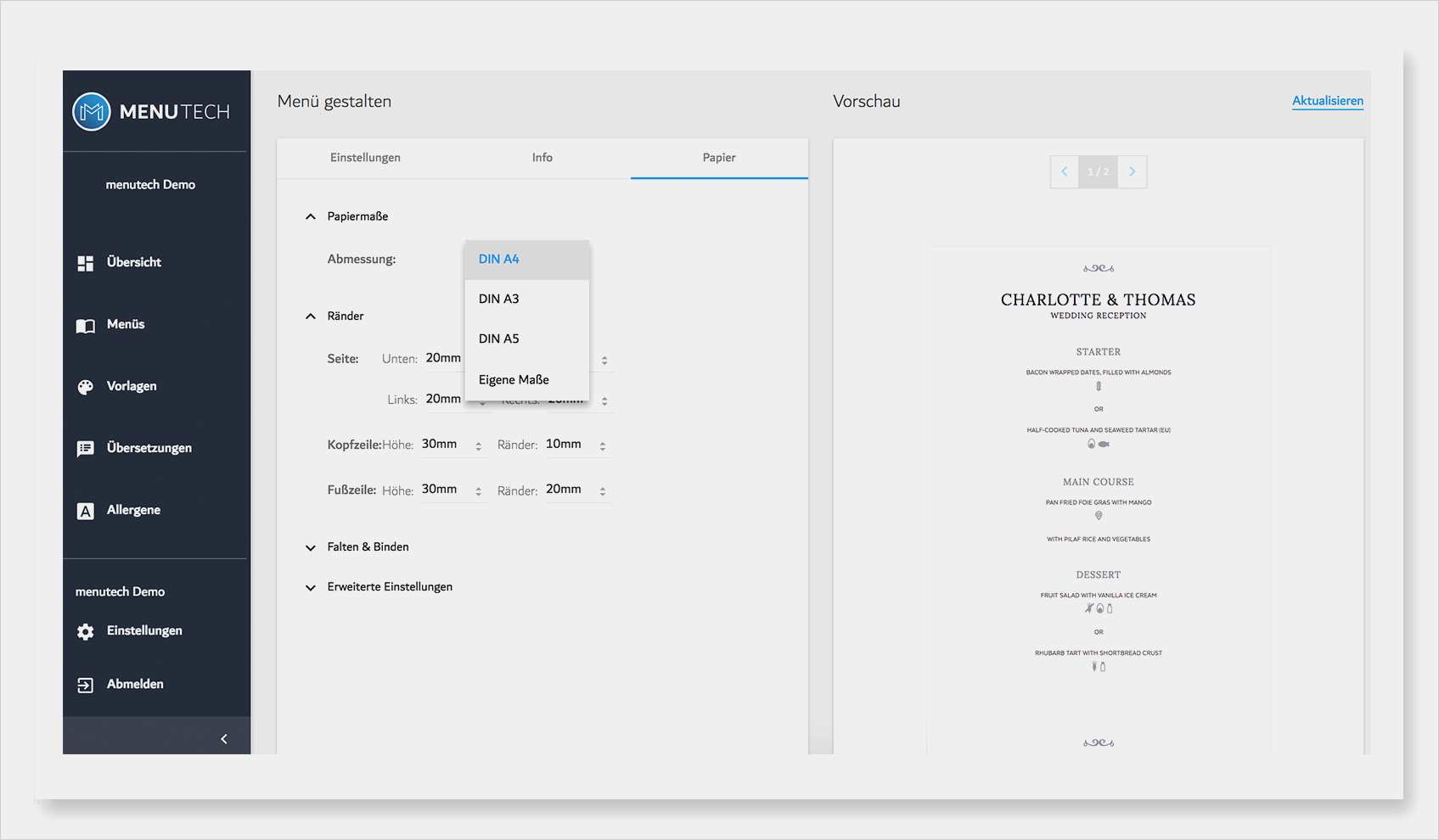Screen dimensions: 1439x840
Task: Select DIN A3 from dropdown list
Action: pos(499,300)
